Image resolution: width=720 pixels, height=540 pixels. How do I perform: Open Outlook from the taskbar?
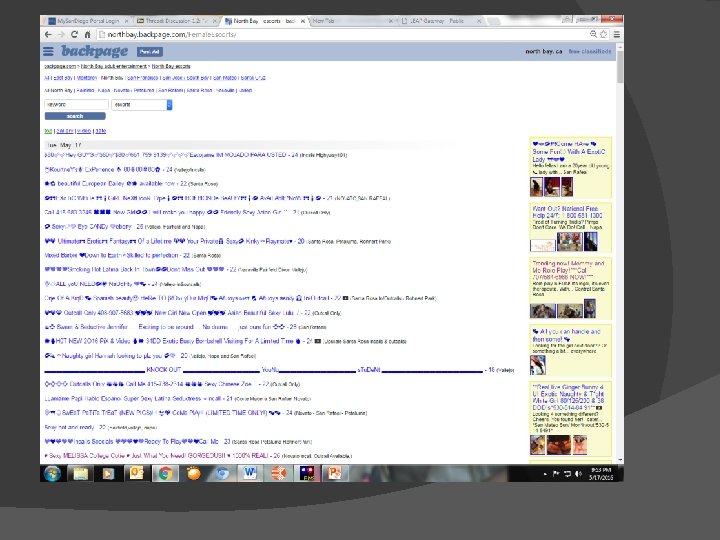click(x=137, y=473)
